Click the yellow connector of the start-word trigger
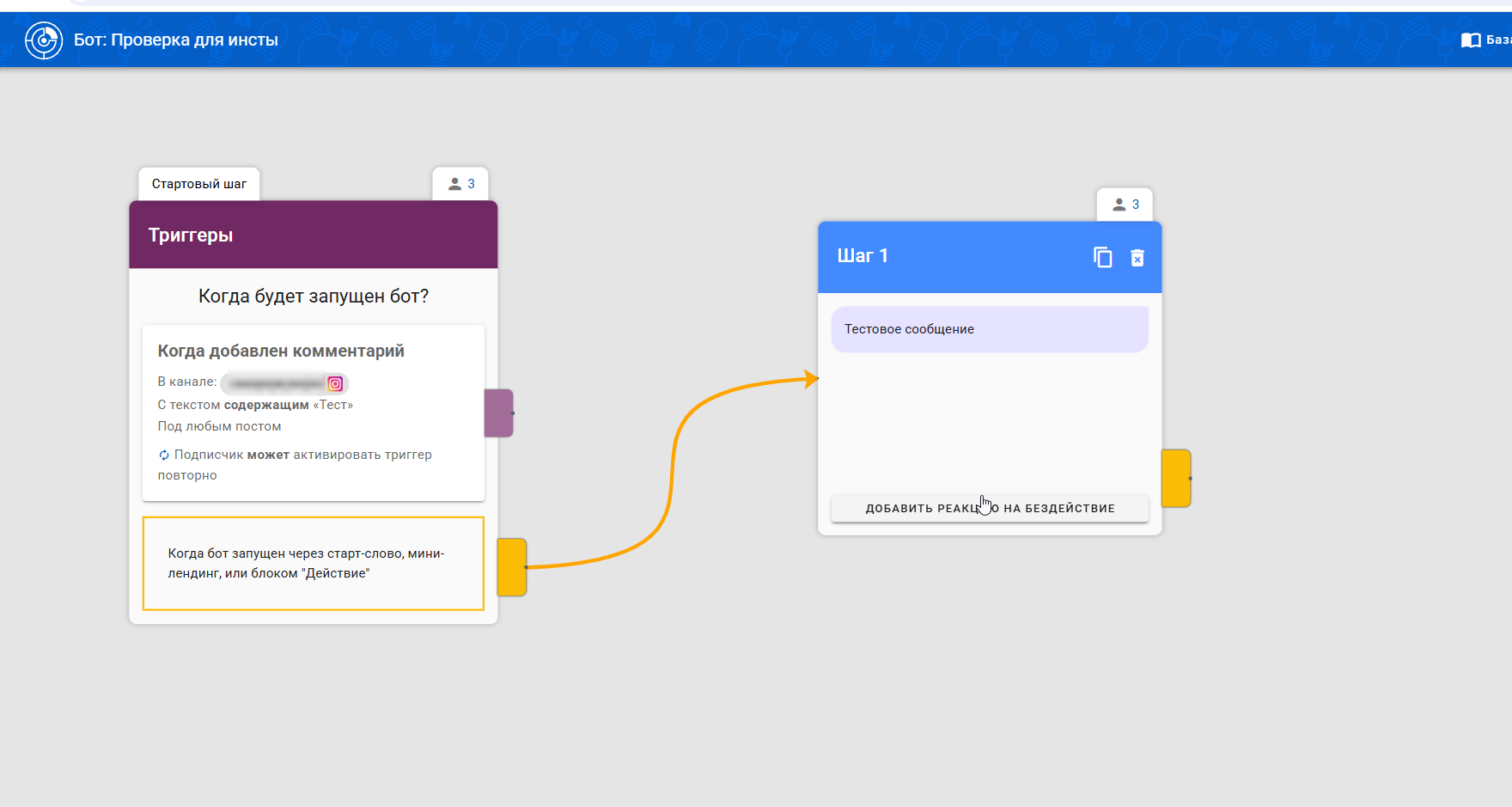 [x=511, y=567]
